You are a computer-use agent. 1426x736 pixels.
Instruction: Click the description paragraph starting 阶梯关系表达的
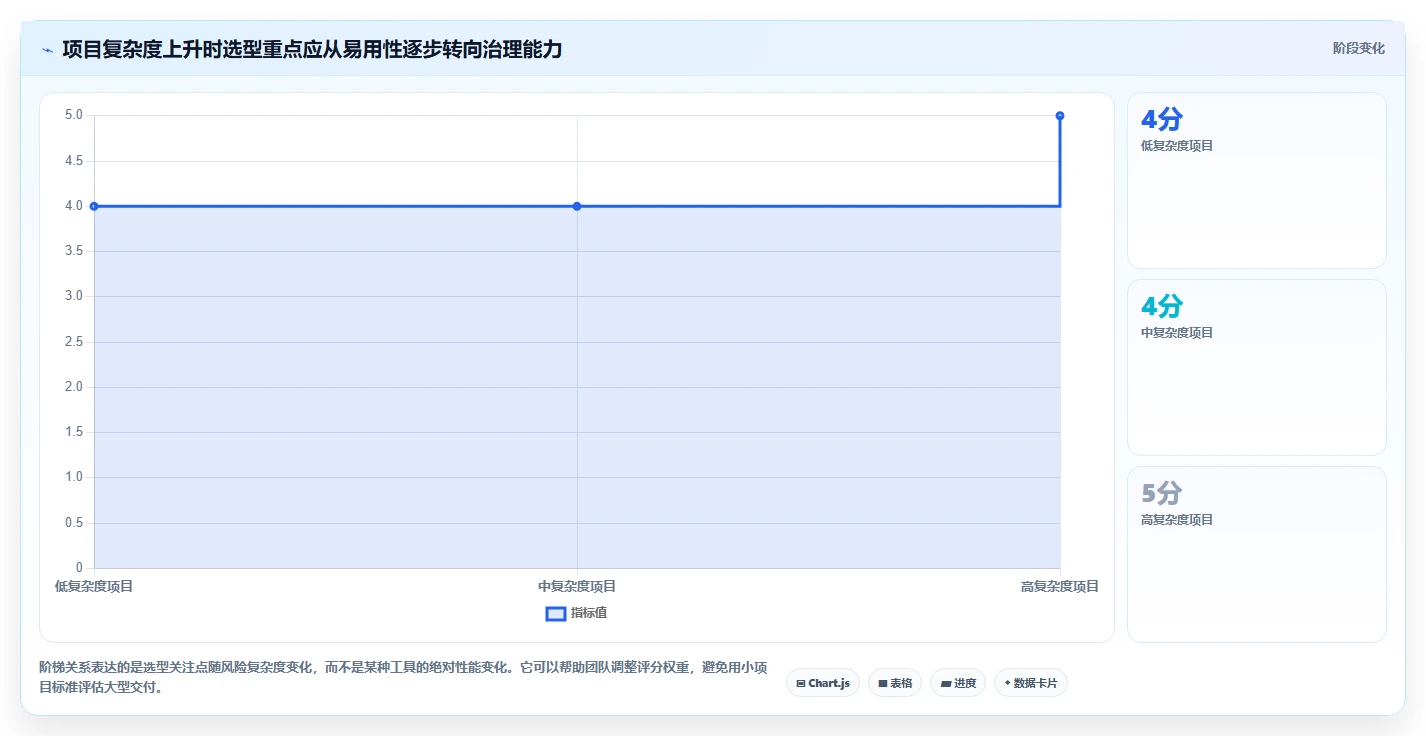coord(403,677)
